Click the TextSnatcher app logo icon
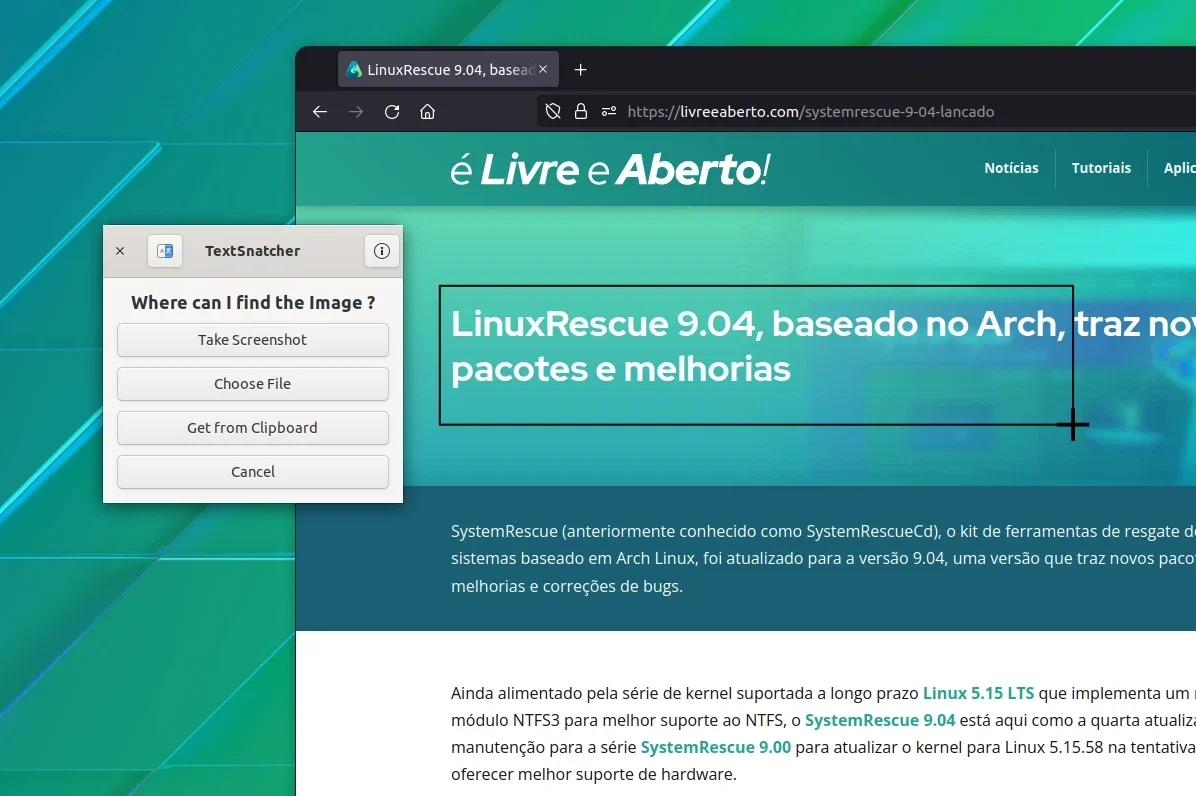This screenshot has height=796, width=1196. pos(165,251)
